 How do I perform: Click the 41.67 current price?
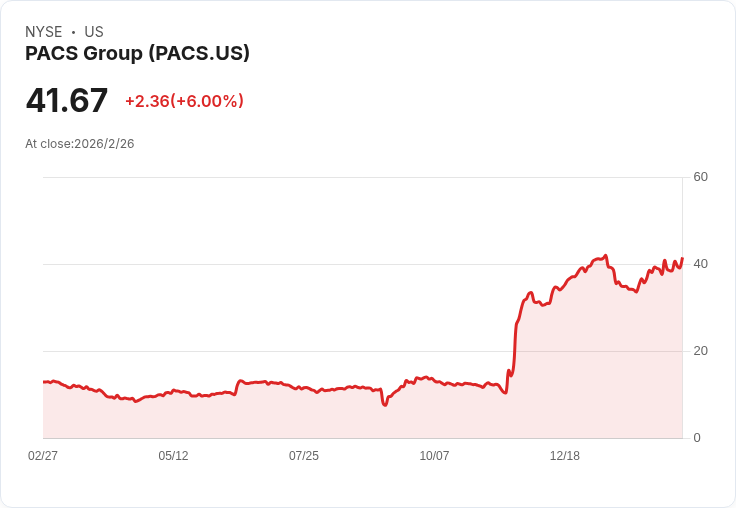click(67, 101)
